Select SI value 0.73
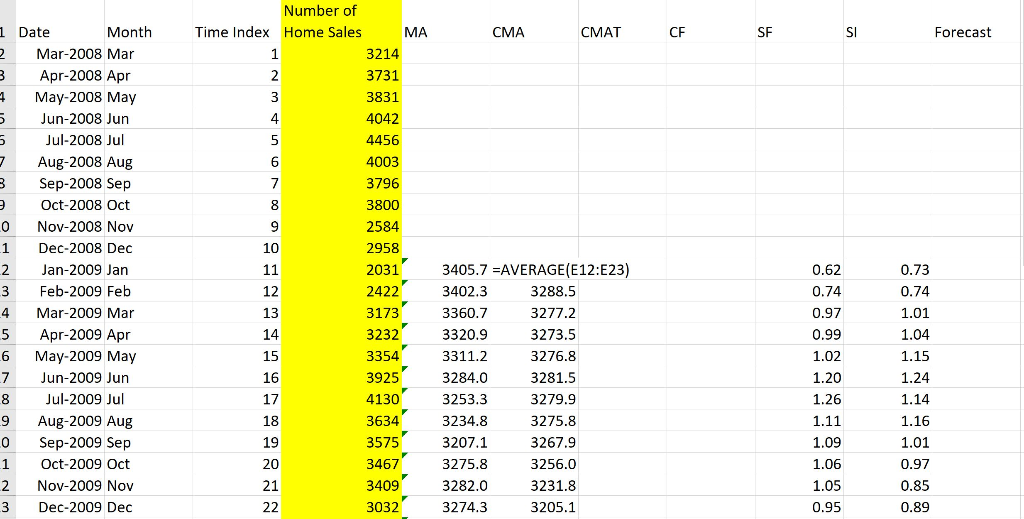The width and height of the screenshot is (1024, 519). [x=887, y=270]
